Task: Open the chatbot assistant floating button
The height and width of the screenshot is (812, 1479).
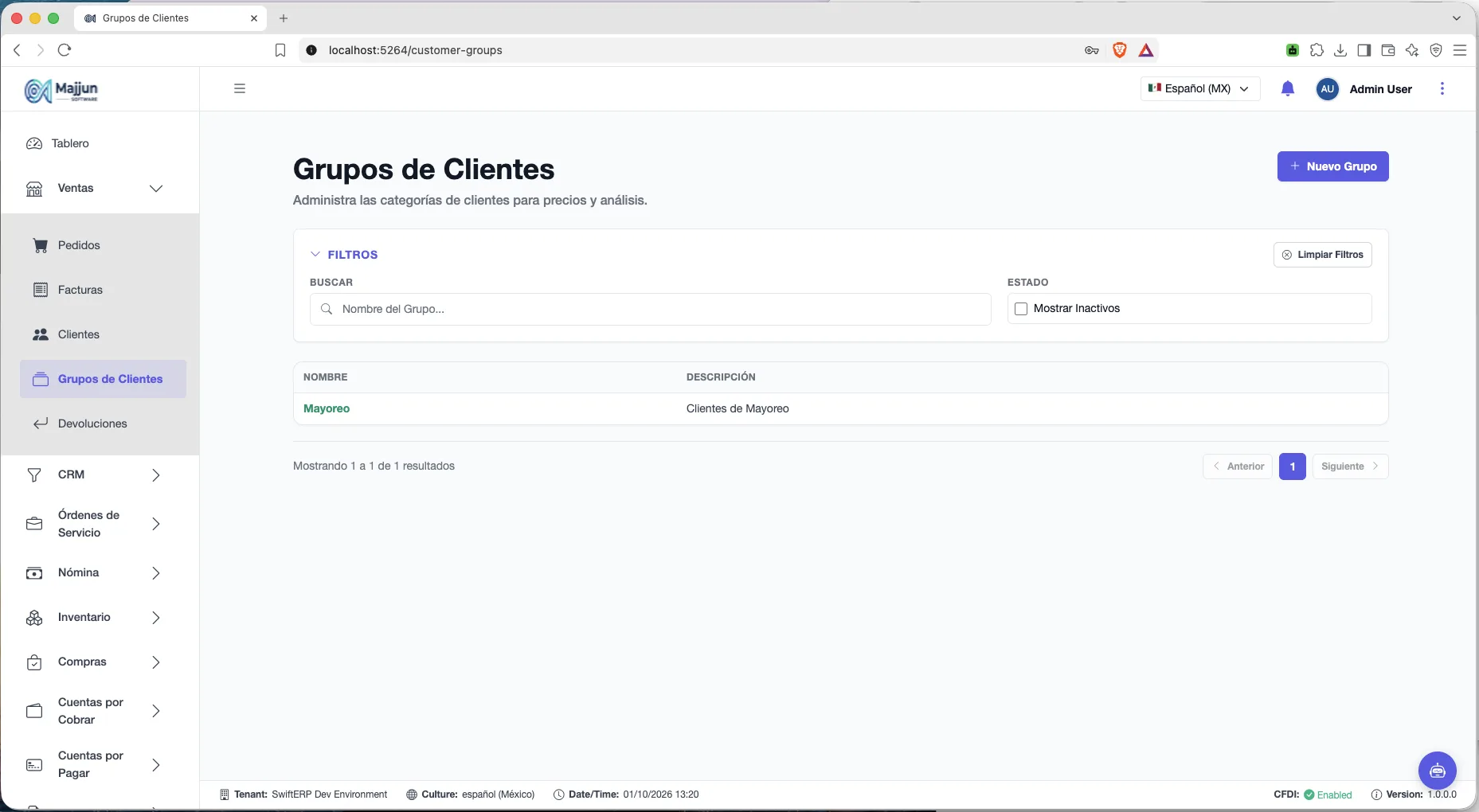Action: (x=1438, y=771)
